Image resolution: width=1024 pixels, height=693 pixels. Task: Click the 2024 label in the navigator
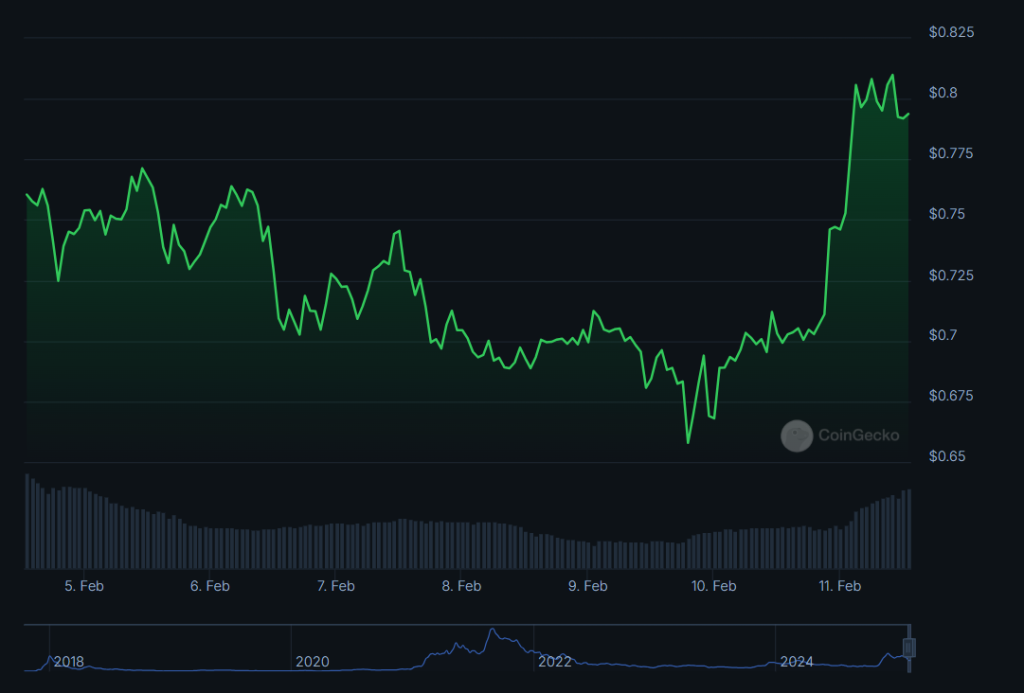[x=797, y=662]
